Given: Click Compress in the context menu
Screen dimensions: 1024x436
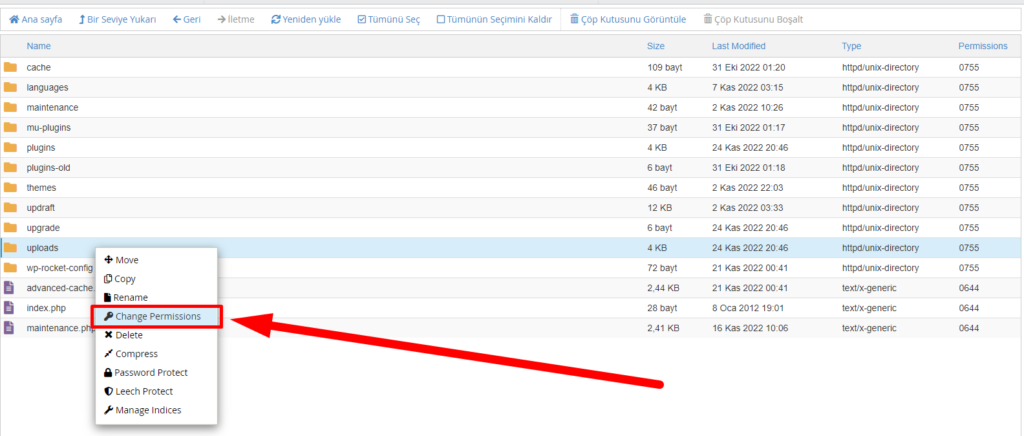Looking at the screenshot, I should click(136, 353).
